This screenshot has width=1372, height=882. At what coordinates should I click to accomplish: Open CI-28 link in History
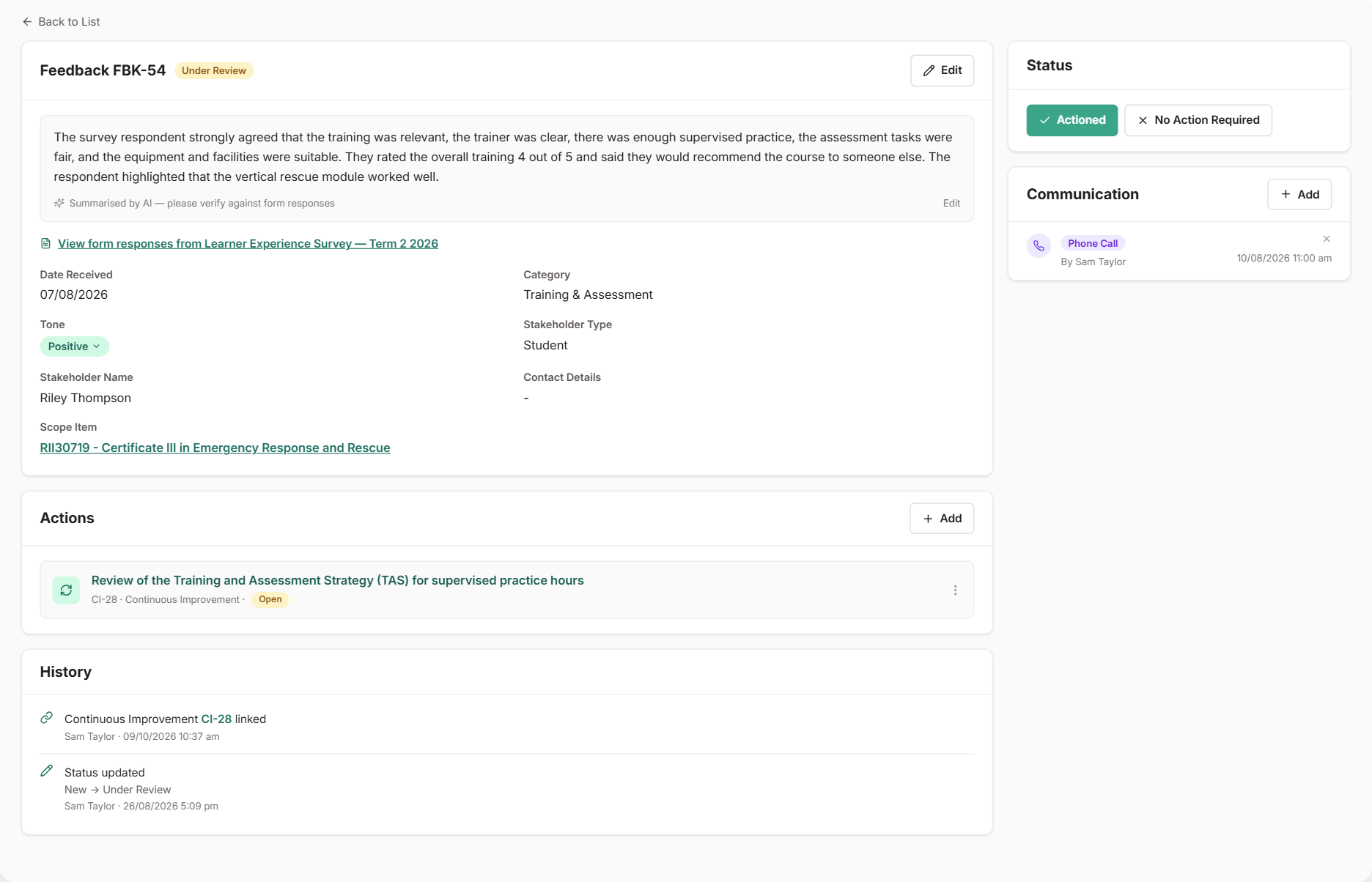click(216, 719)
